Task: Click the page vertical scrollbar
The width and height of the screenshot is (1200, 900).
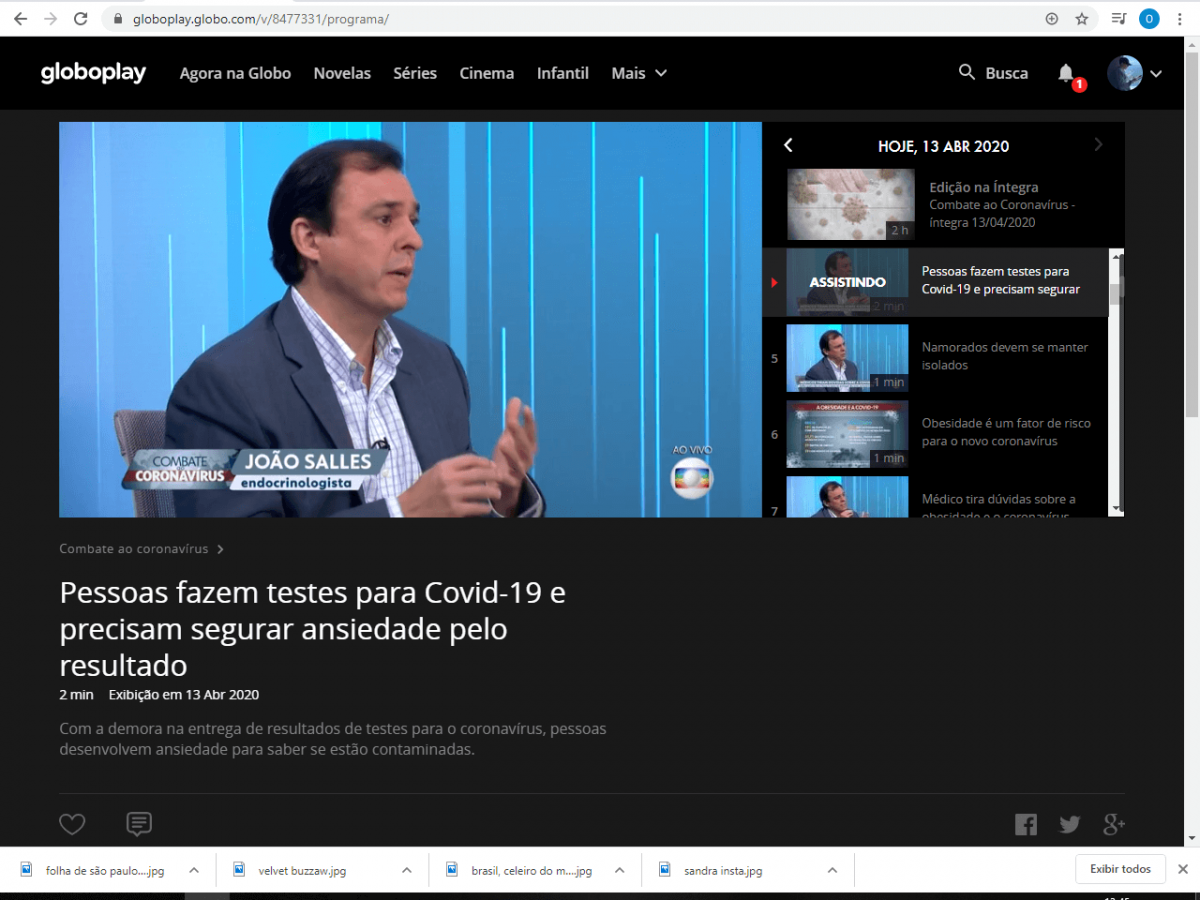Action: 1191,440
